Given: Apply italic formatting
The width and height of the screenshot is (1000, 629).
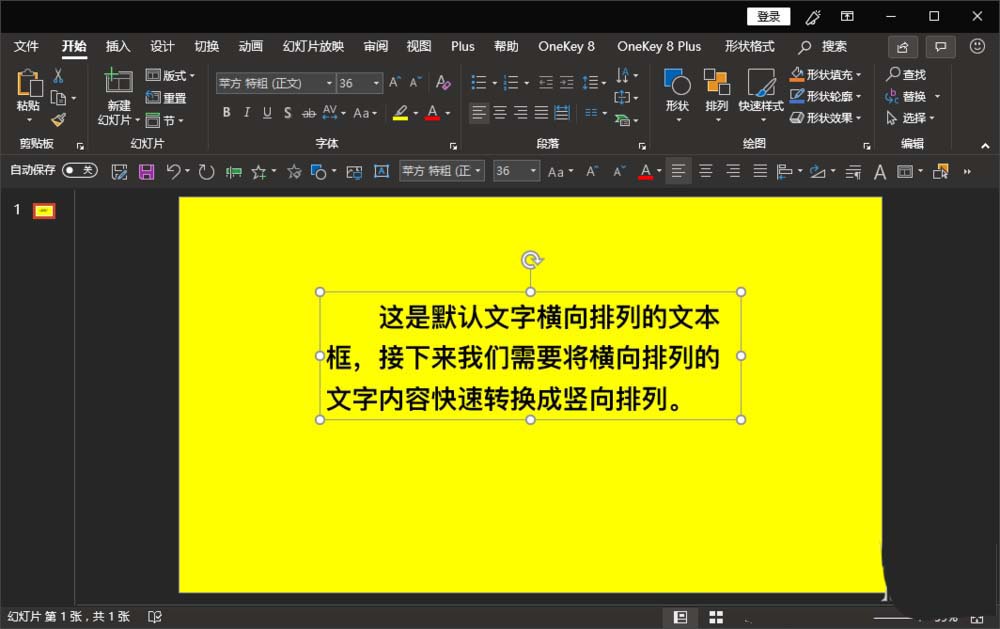Looking at the screenshot, I should click(246, 113).
